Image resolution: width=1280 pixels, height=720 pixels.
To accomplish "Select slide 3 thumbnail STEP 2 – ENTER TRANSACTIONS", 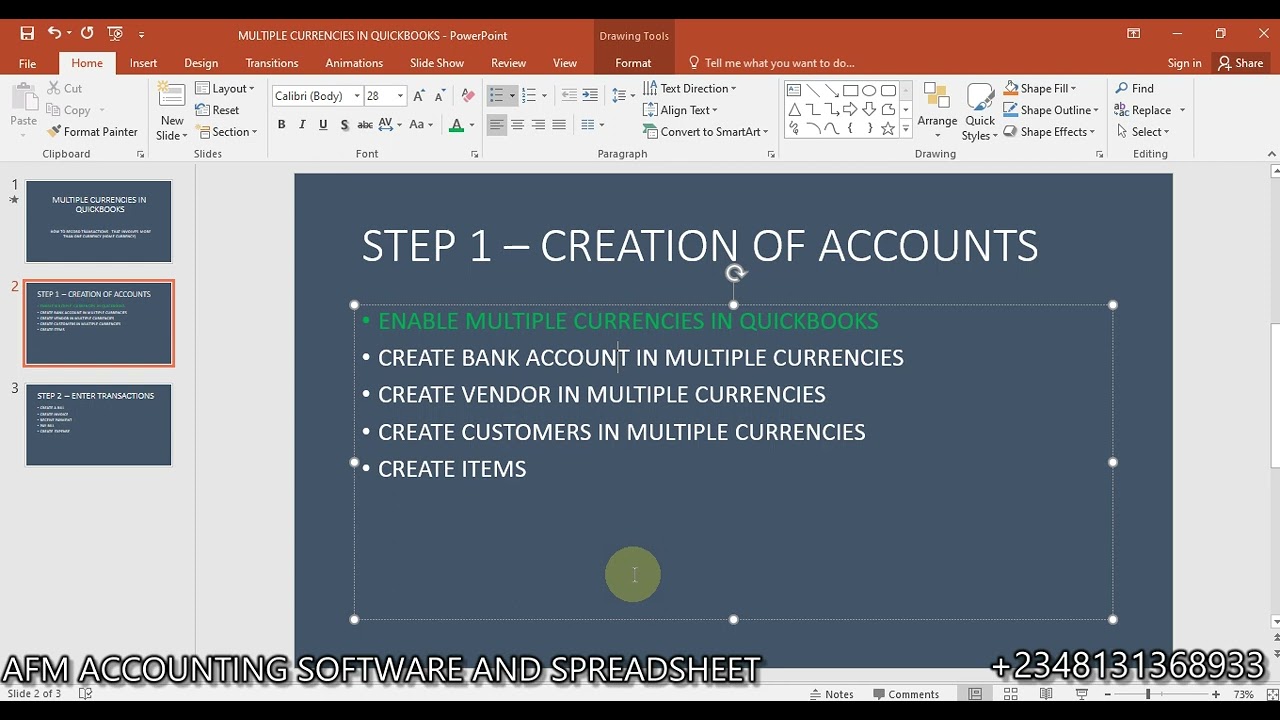I will click(x=99, y=425).
